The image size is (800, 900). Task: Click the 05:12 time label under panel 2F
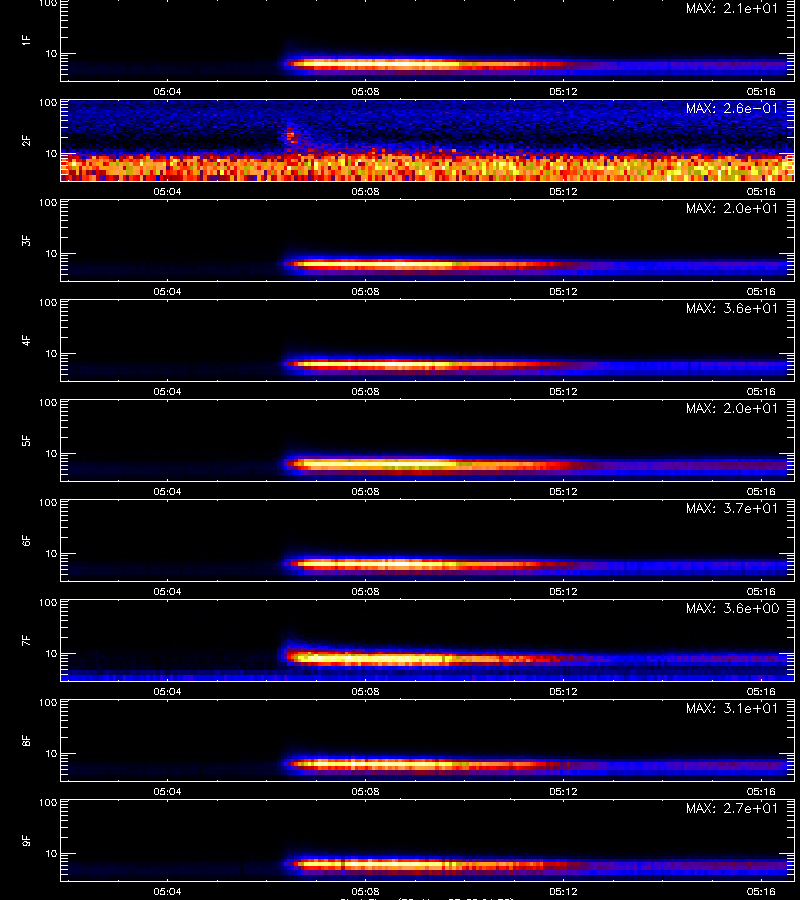563,191
